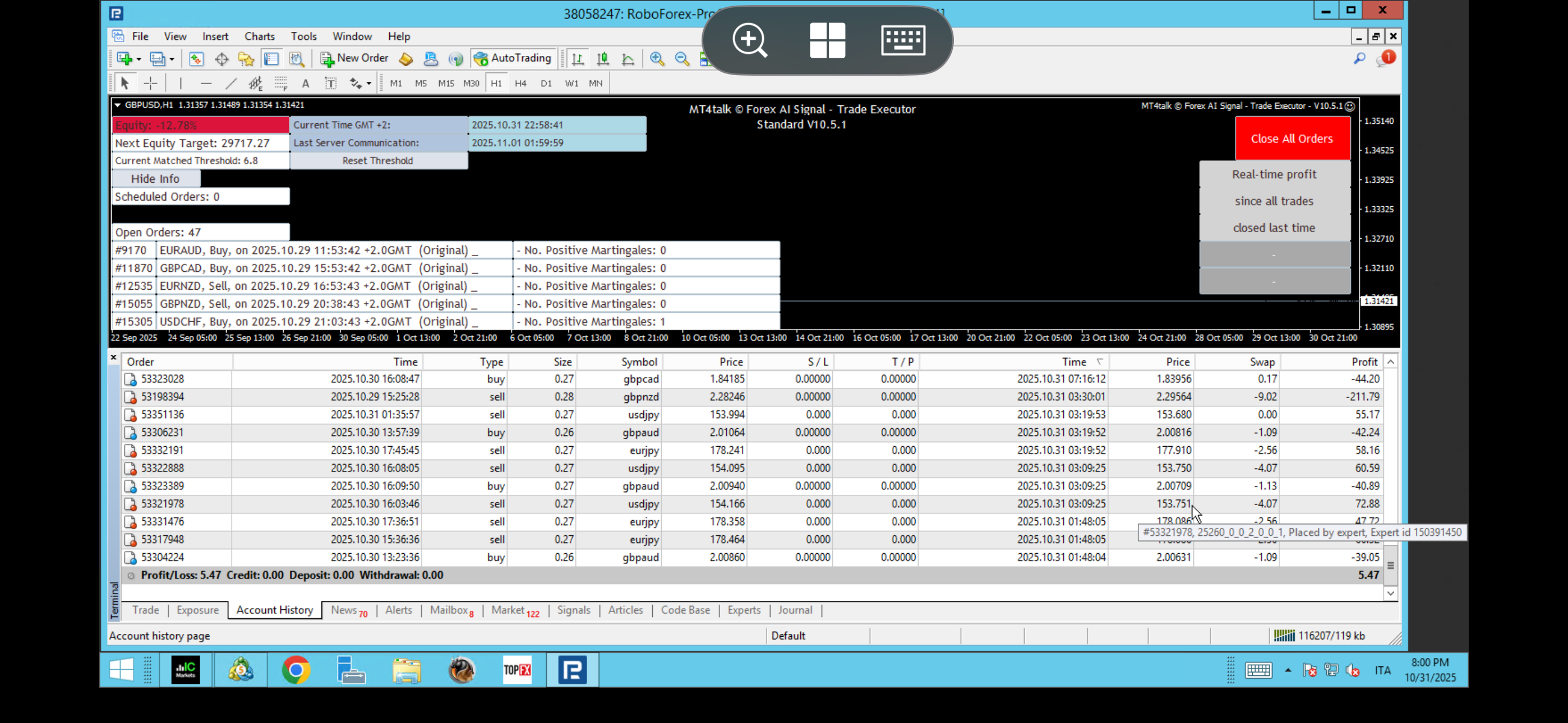The height and width of the screenshot is (723, 1568).
Task: Expand the Profiles dropdown arrow
Action: tap(172, 59)
